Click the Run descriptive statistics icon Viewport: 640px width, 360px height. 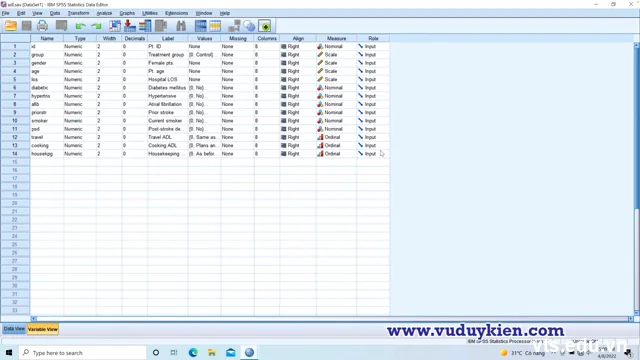click(x=161, y=26)
